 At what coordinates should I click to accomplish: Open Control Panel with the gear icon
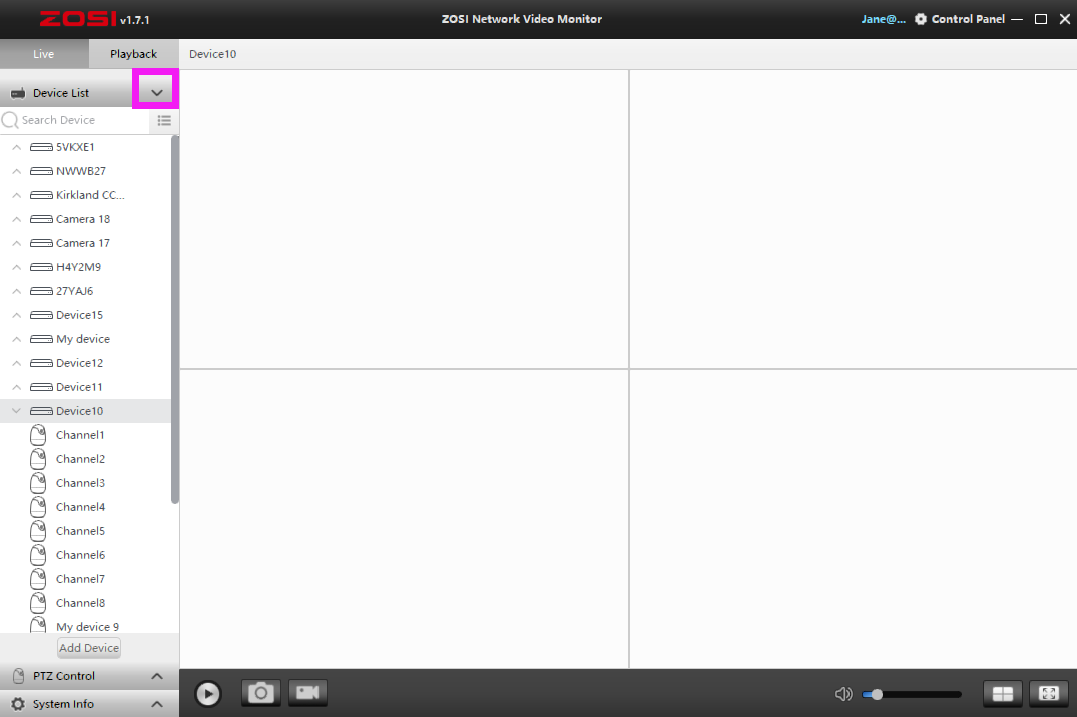921,19
